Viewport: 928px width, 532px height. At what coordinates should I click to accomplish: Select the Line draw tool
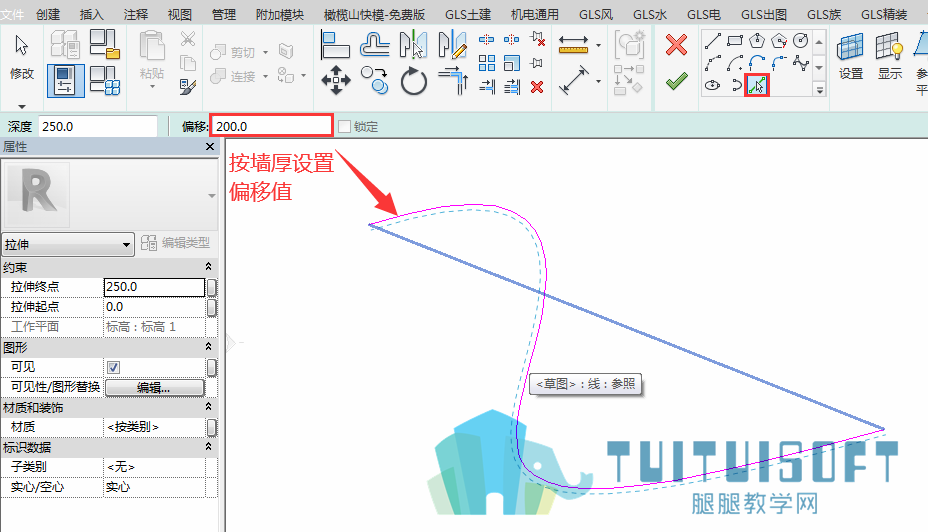713,41
